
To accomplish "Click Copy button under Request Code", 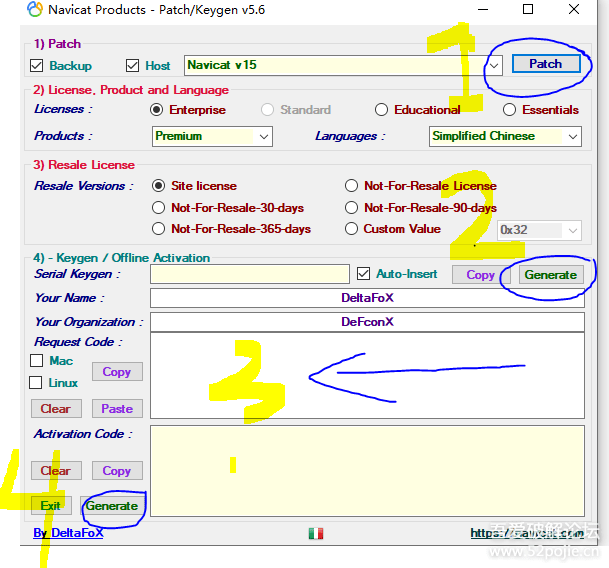I will coord(117,372).
